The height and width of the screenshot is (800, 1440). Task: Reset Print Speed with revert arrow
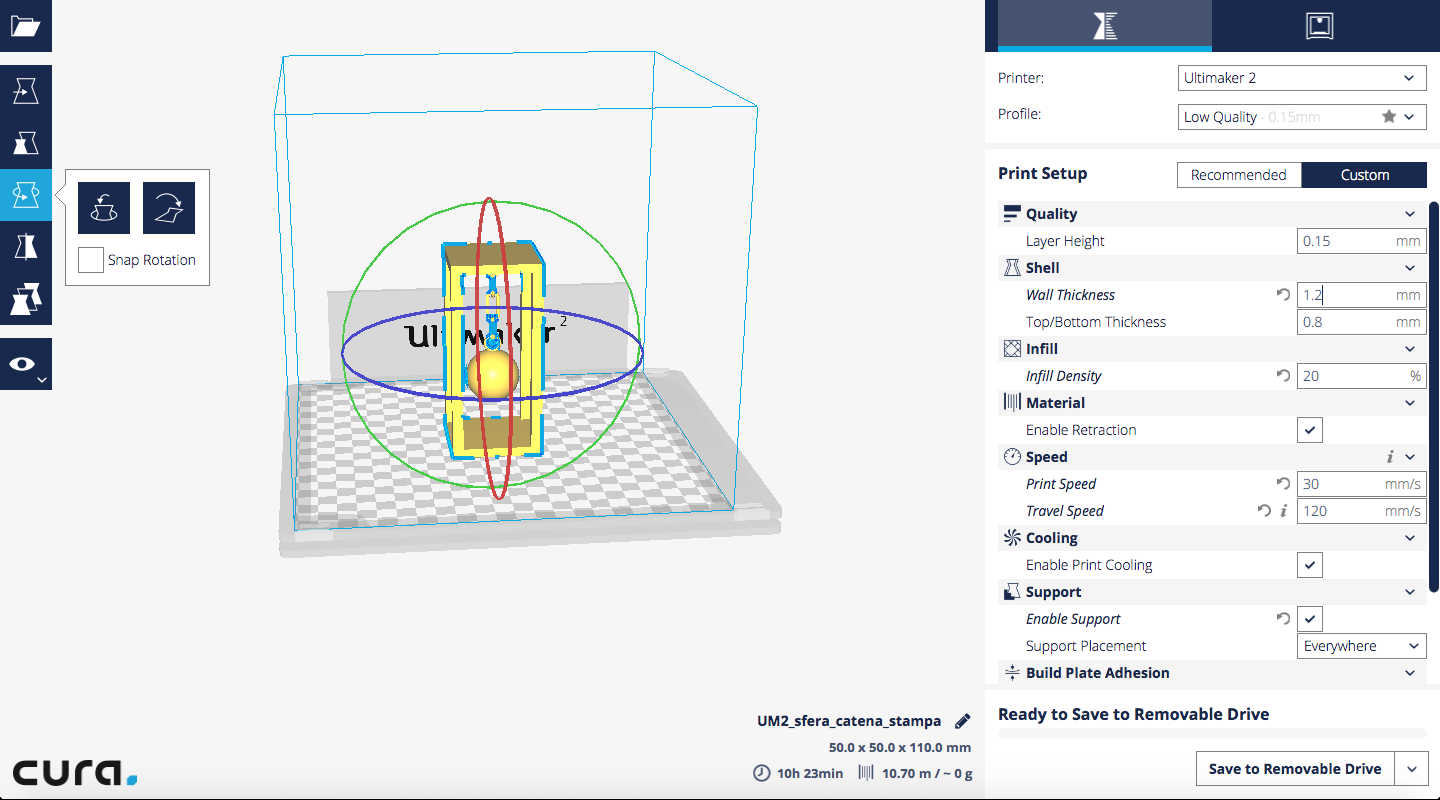point(1283,484)
